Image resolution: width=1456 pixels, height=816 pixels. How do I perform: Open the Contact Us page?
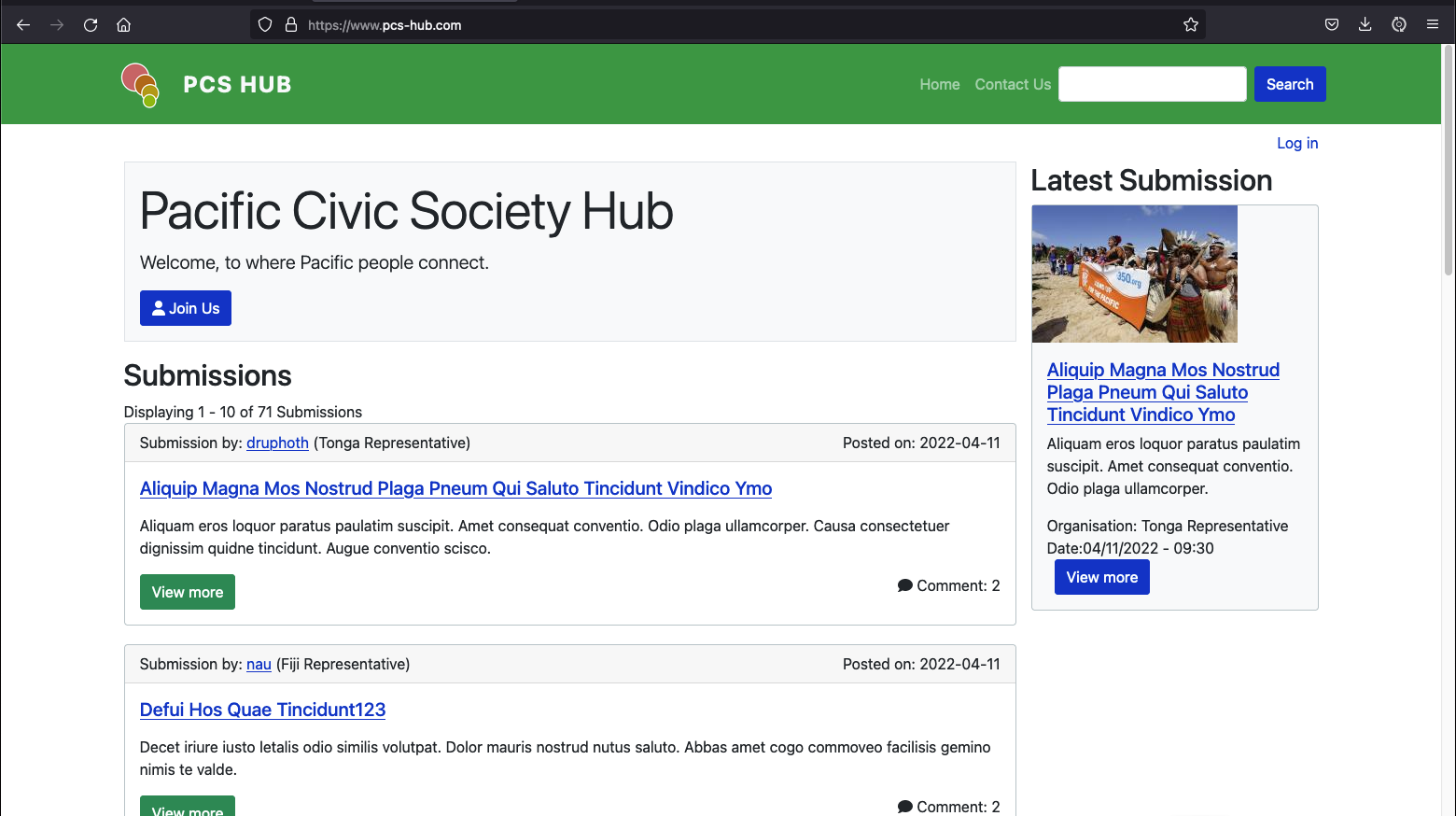(x=1012, y=84)
